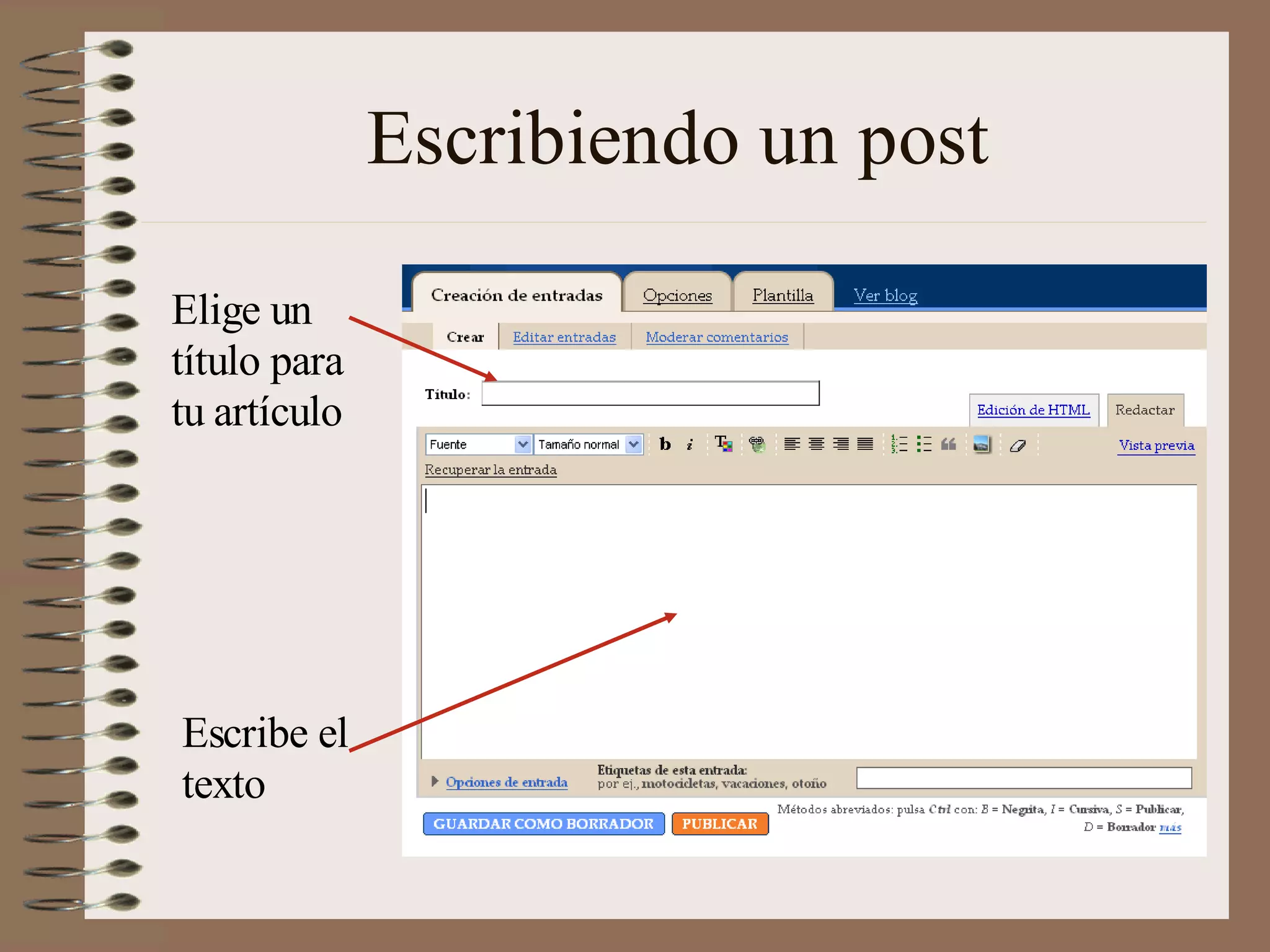The width and height of the screenshot is (1270, 952).
Task: Open the Tamaño normal size dropdown
Action: [x=588, y=444]
